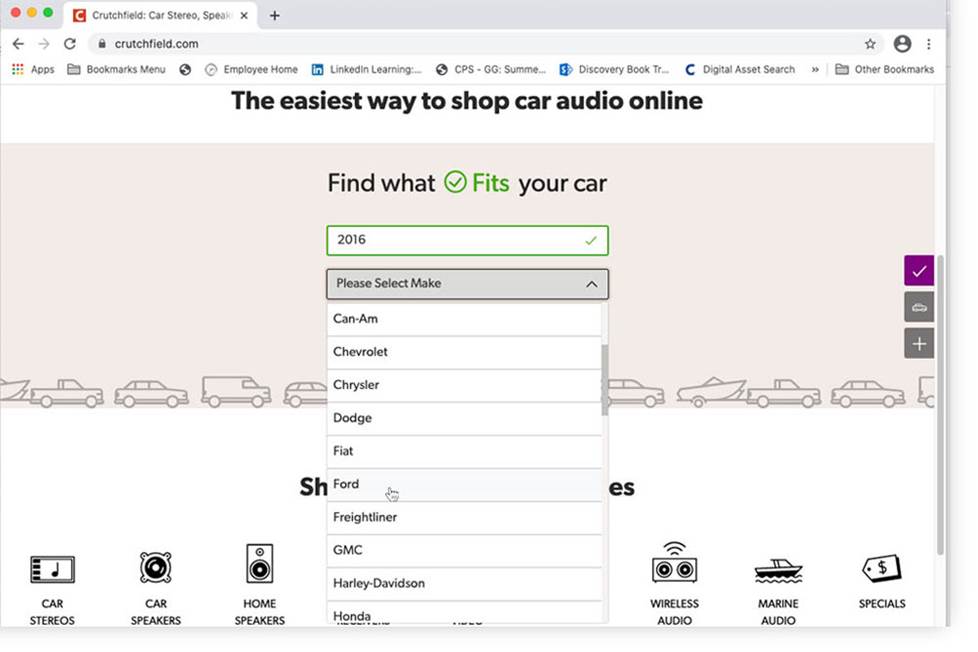The width and height of the screenshot is (978, 652).
Task: Click the page vertical scrollbar
Action: click(x=940, y=404)
